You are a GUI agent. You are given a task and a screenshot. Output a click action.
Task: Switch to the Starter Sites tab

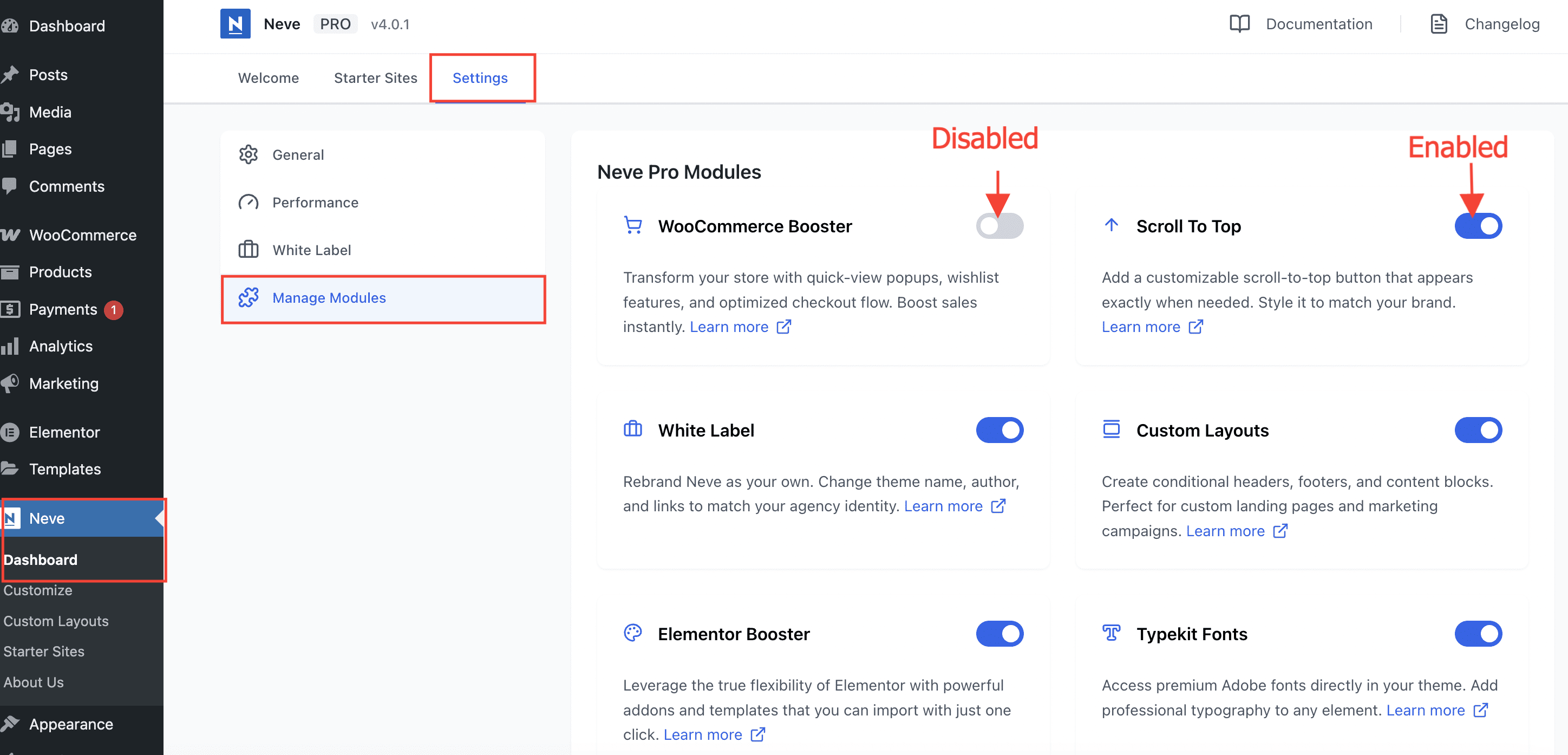pyautogui.click(x=376, y=78)
